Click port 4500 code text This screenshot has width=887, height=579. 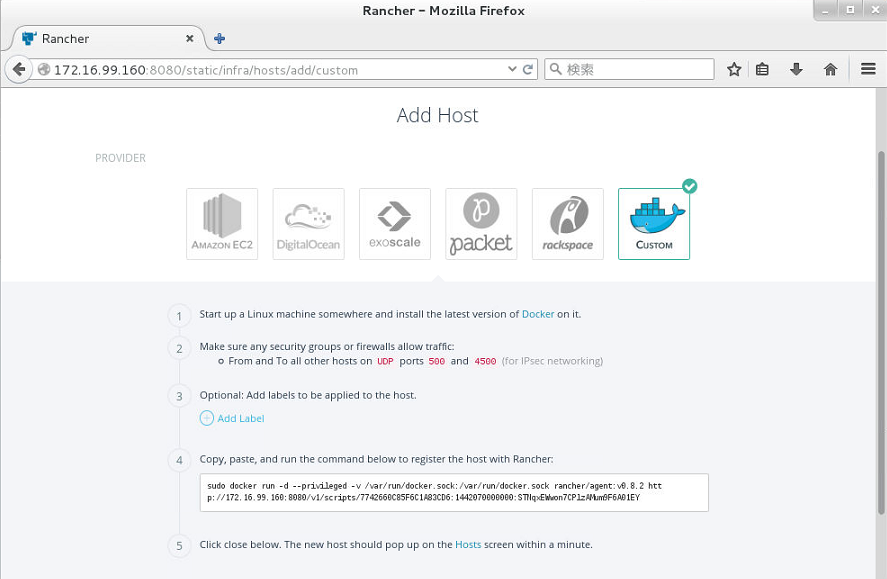click(485, 361)
